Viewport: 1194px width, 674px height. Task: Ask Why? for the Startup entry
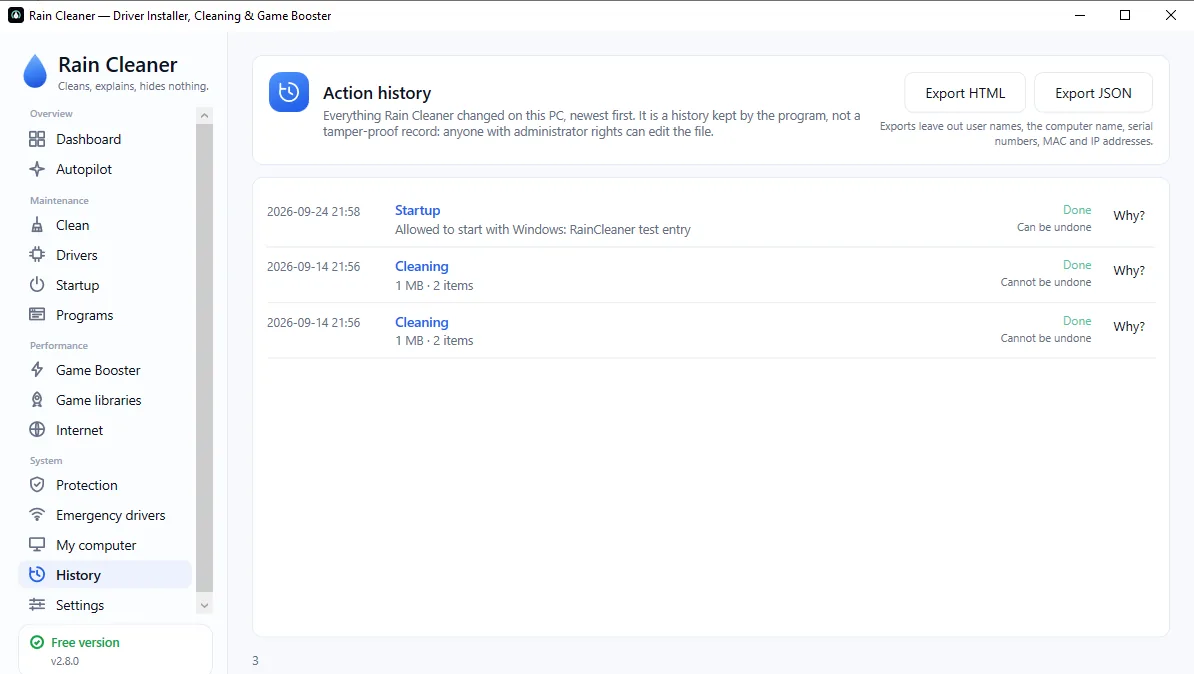(x=1129, y=216)
